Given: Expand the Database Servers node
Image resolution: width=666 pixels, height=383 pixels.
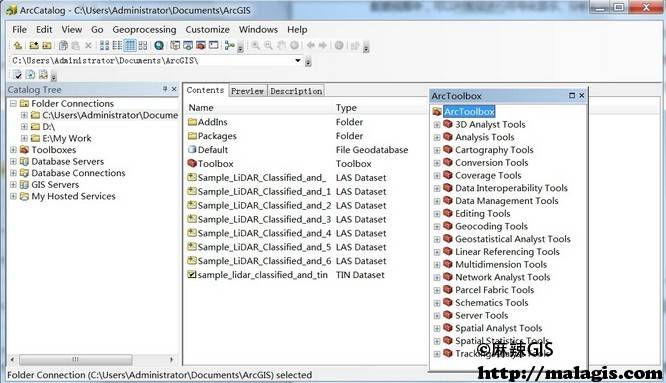Looking at the screenshot, I should click(14, 161).
